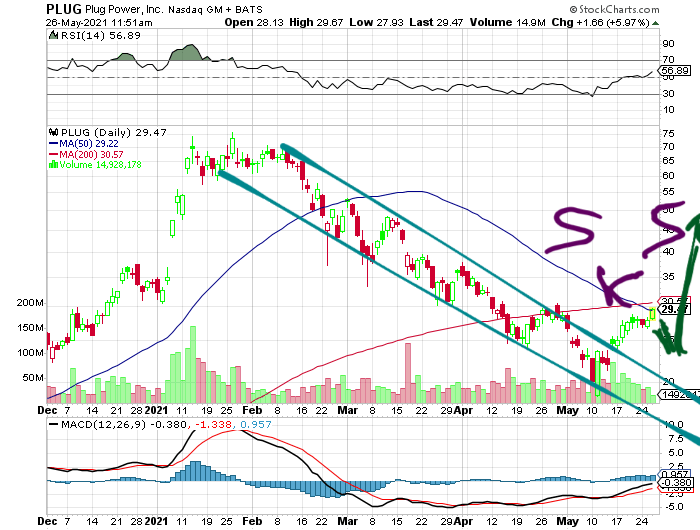700x530 pixels.
Task: Click the black MACD line legend marker
Action: click(x=53, y=424)
